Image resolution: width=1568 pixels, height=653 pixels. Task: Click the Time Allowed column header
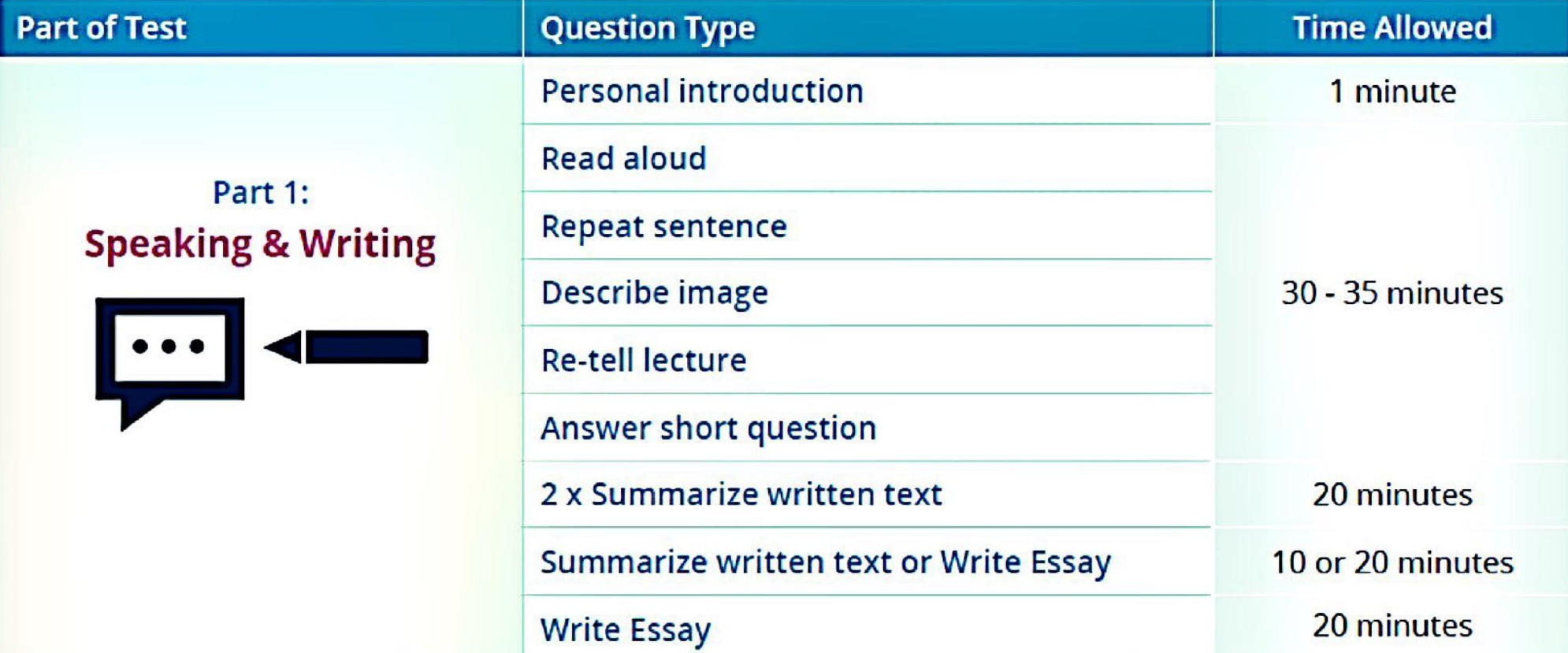pyautogui.click(x=1392, y=28)
